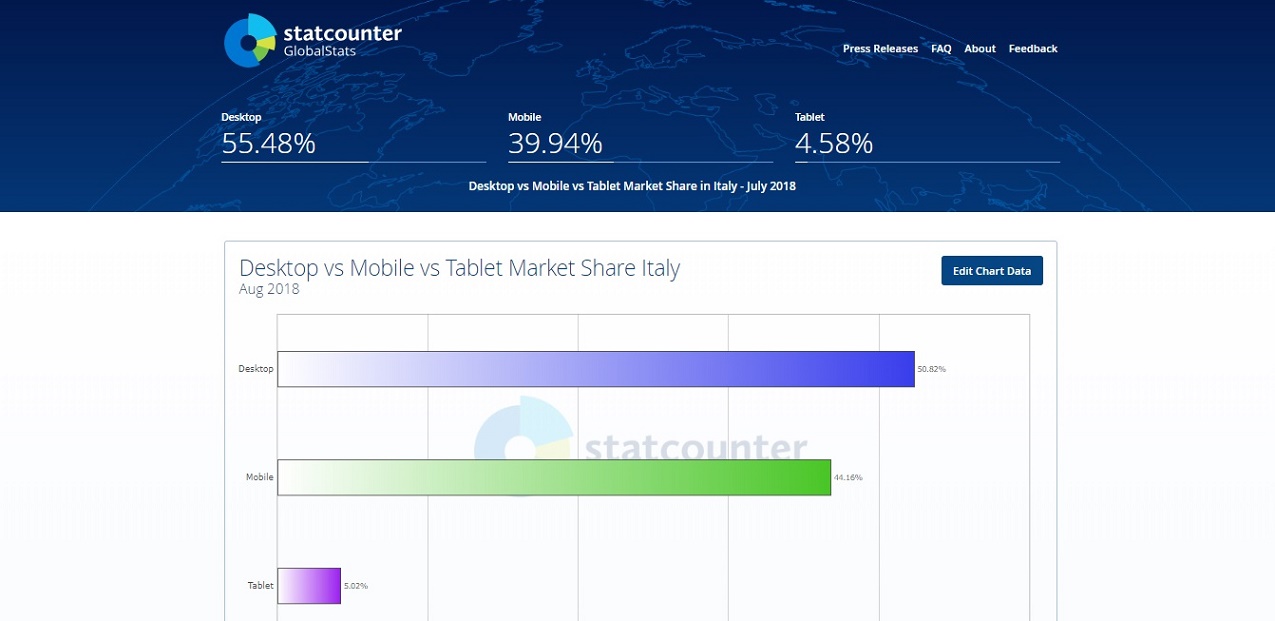
Task: Open the FAQ link
Action: (941, 49)
